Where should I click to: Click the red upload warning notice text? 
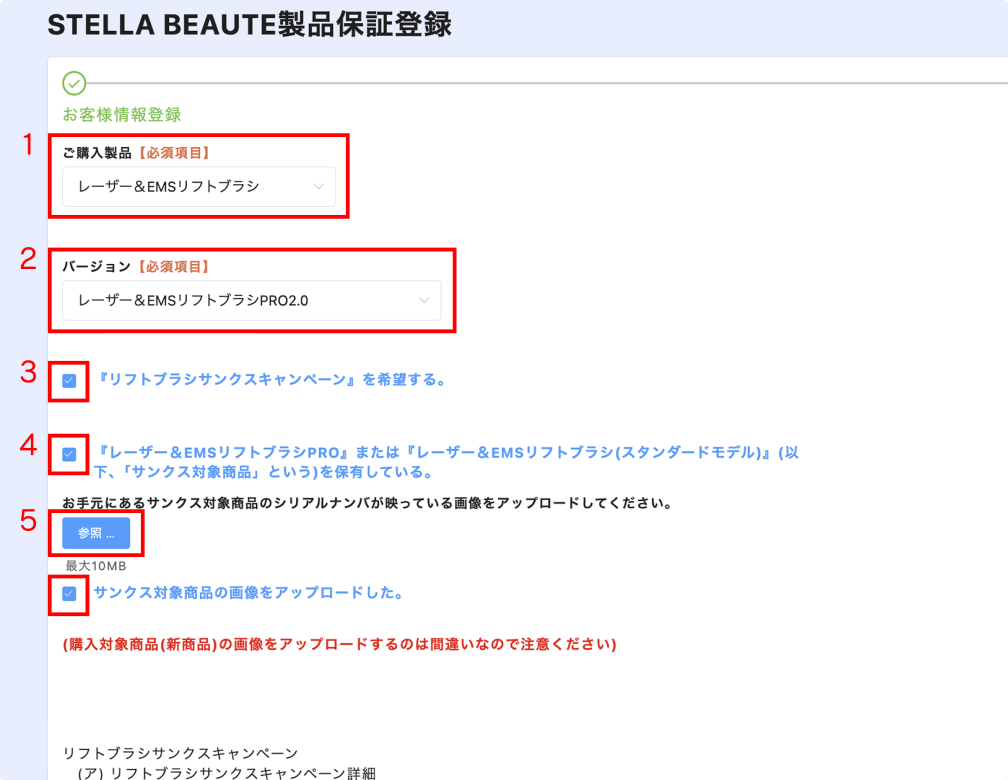click(339, 645)
